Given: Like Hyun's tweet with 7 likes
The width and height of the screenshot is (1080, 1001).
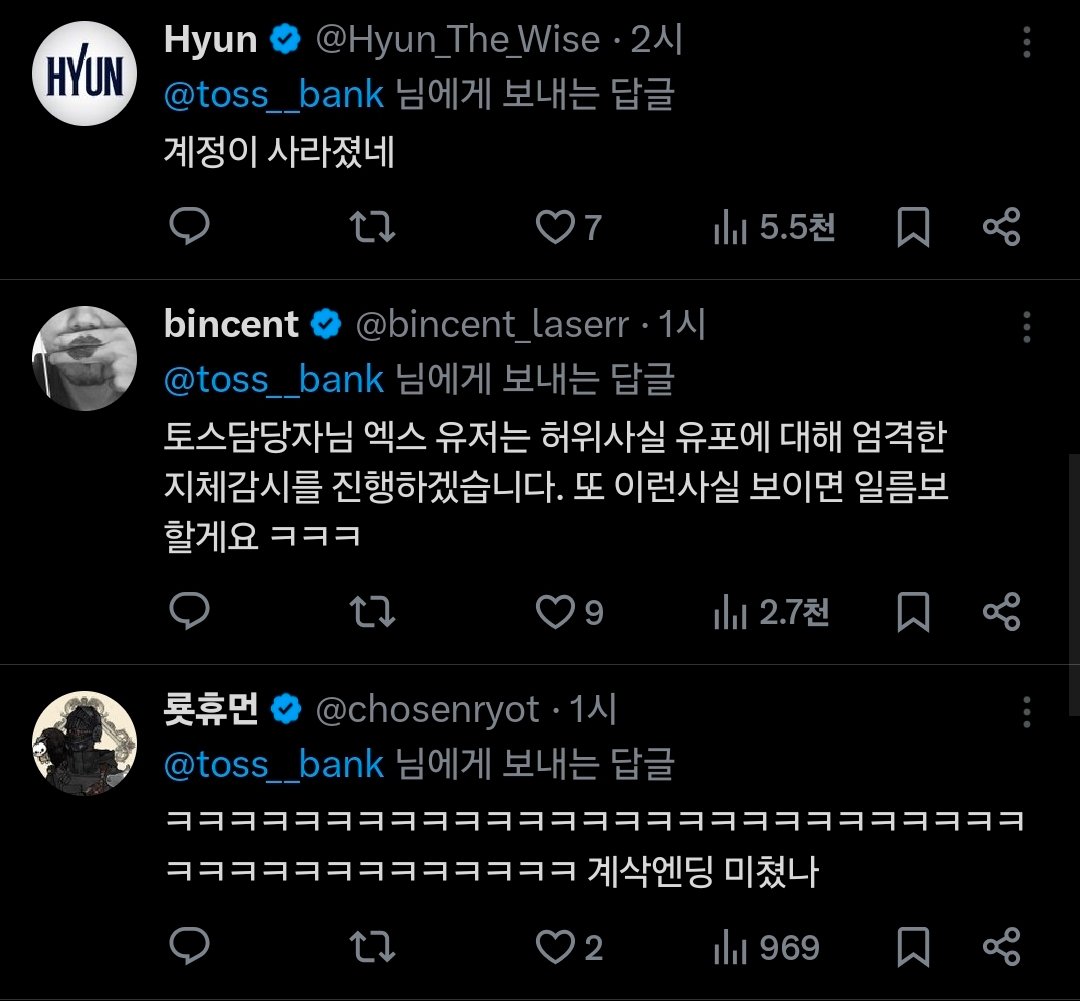Looking at the screenshot, I should (x=554, y=227).
